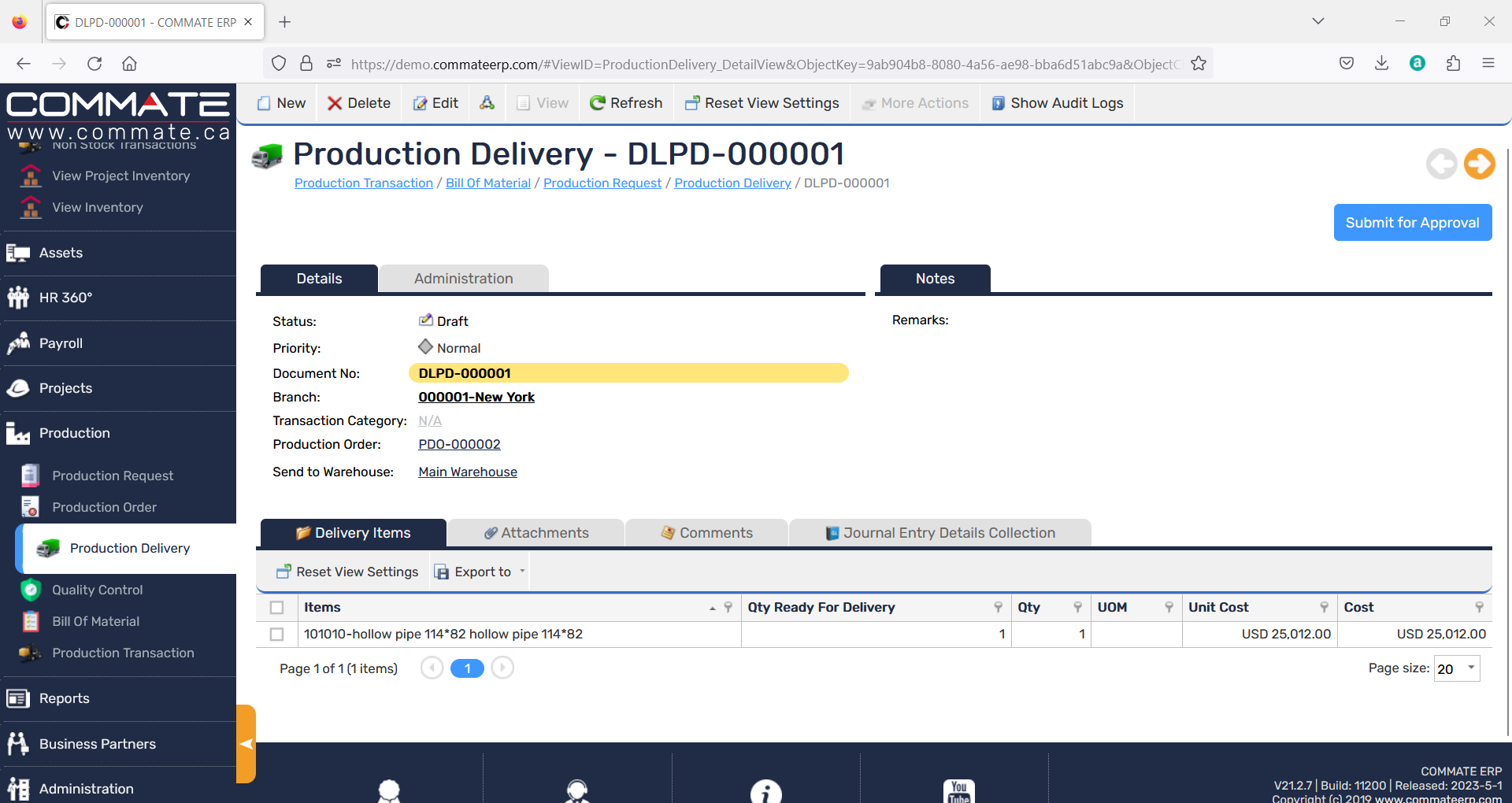Expand the Payroll sidebar section
This screenshot has width=1512, height=803.
[x=61, y=343]
